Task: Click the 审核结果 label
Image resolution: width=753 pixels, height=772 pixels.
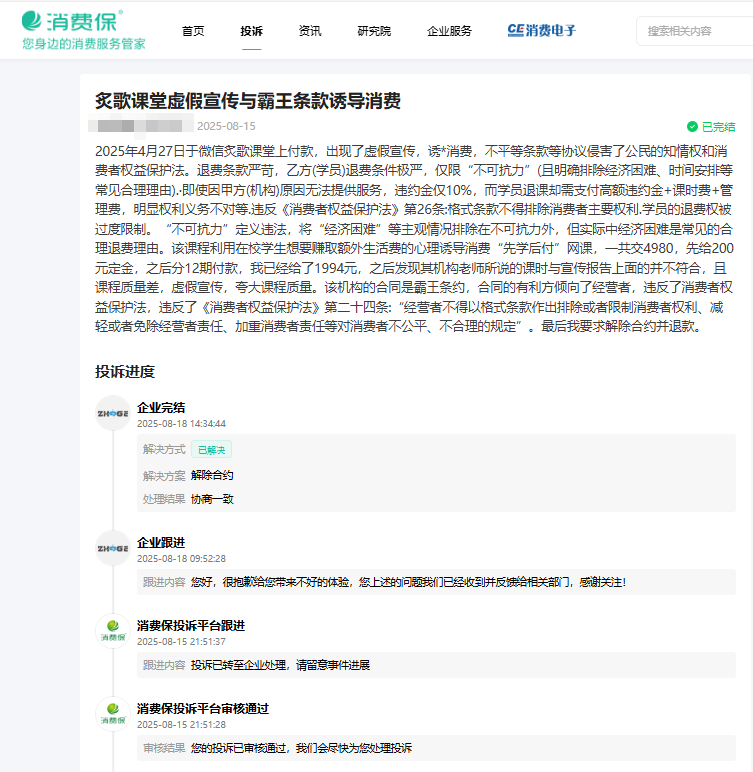Action: tap(164, 748)
